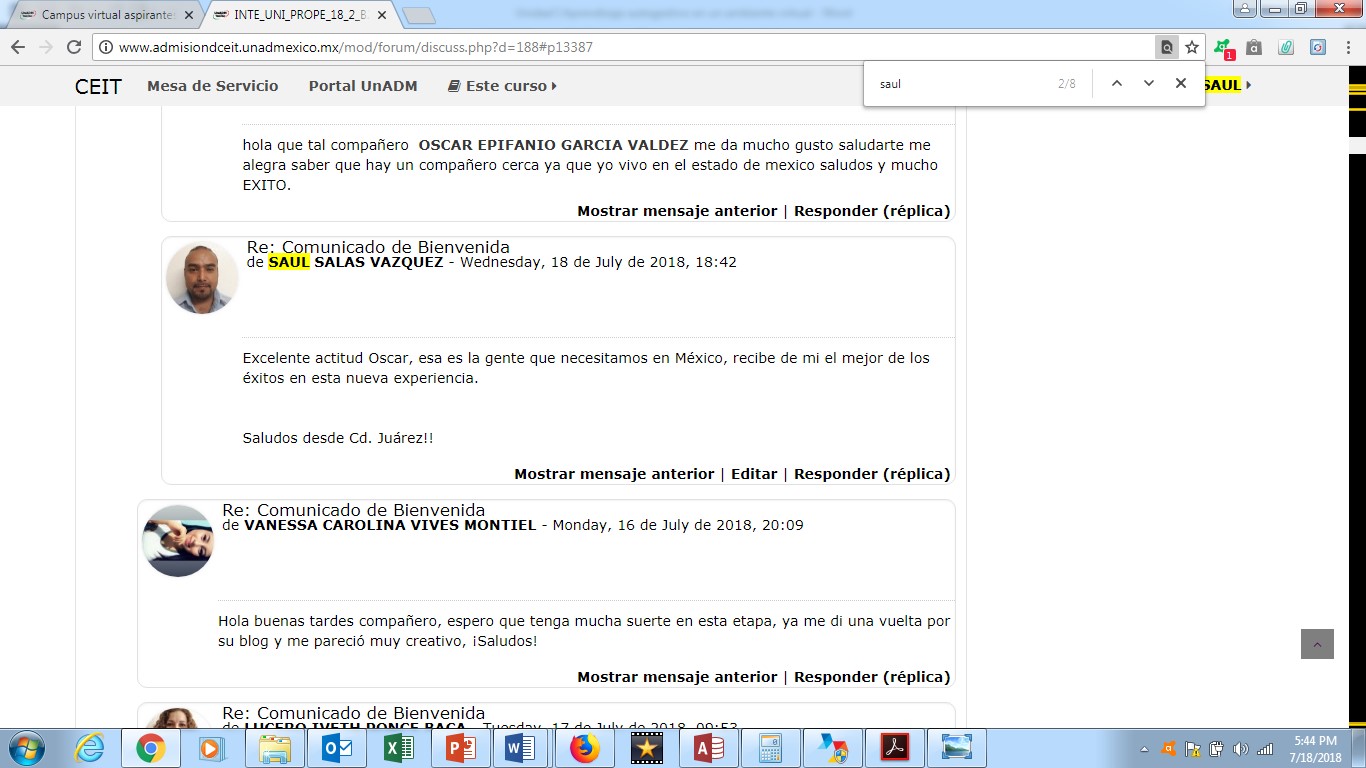Bookmark the page via the star icon

(x=1192, y=47)
